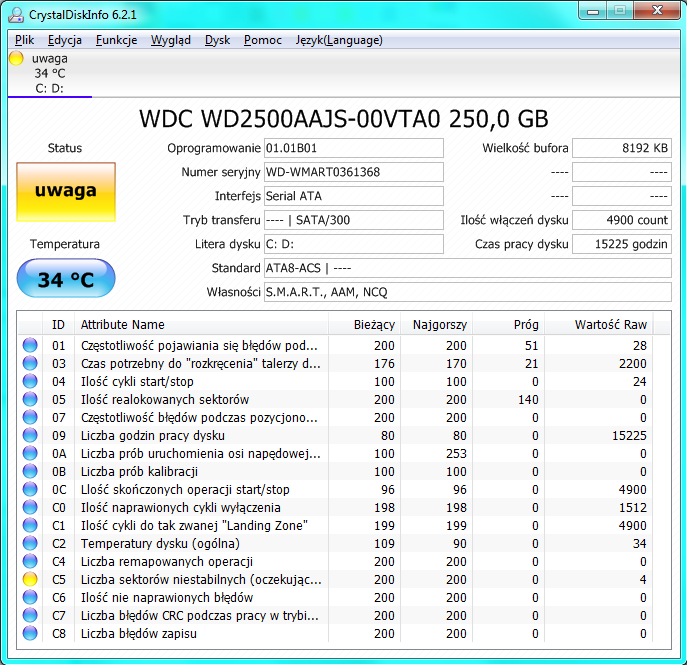Click the Attribute Name column header

point(202,325)
